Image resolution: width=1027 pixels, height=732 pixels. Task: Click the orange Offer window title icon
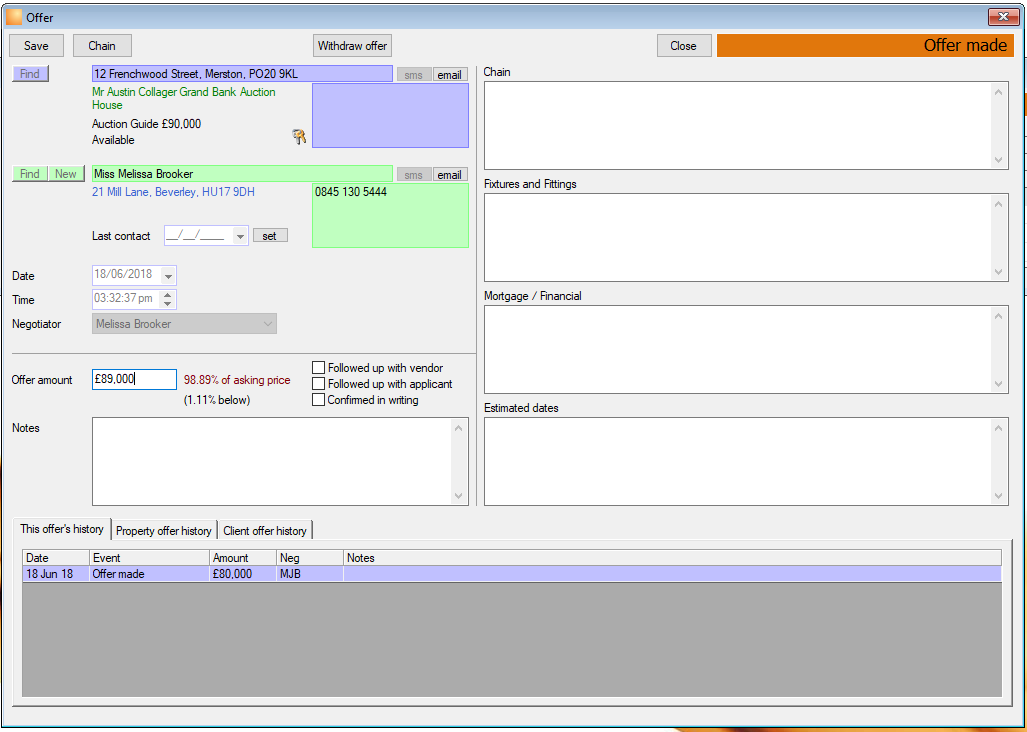(x=14, y=17)
